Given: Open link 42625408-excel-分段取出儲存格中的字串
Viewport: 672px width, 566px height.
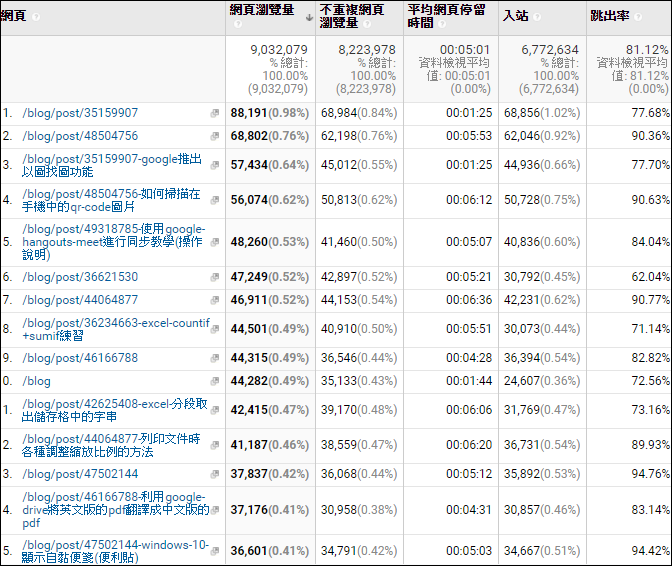Looking at the screenshot, I should (x=114, y=410).
